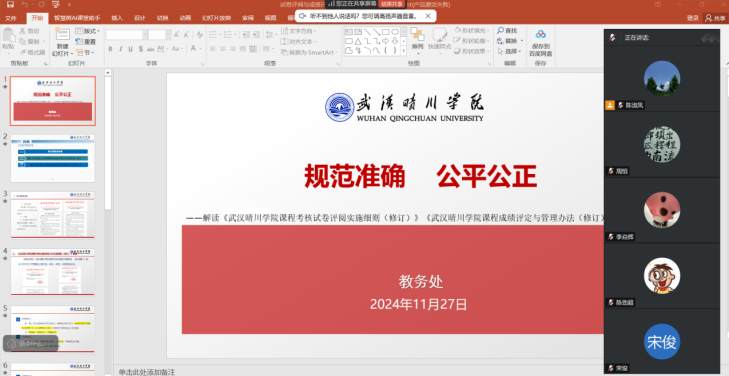Switch to the 设计 Design tab
729x376 pixels.
coord(140,18)
